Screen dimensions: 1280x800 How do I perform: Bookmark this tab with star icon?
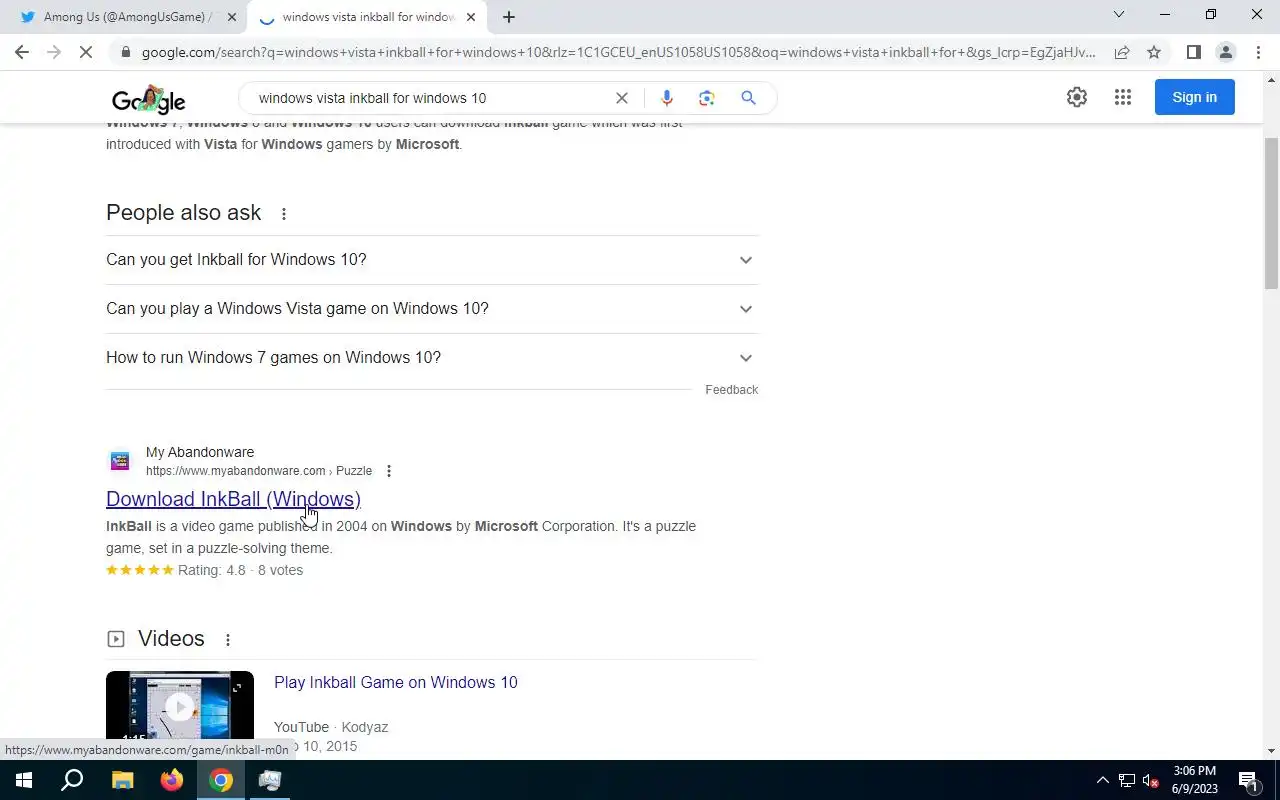point(1154,52)
